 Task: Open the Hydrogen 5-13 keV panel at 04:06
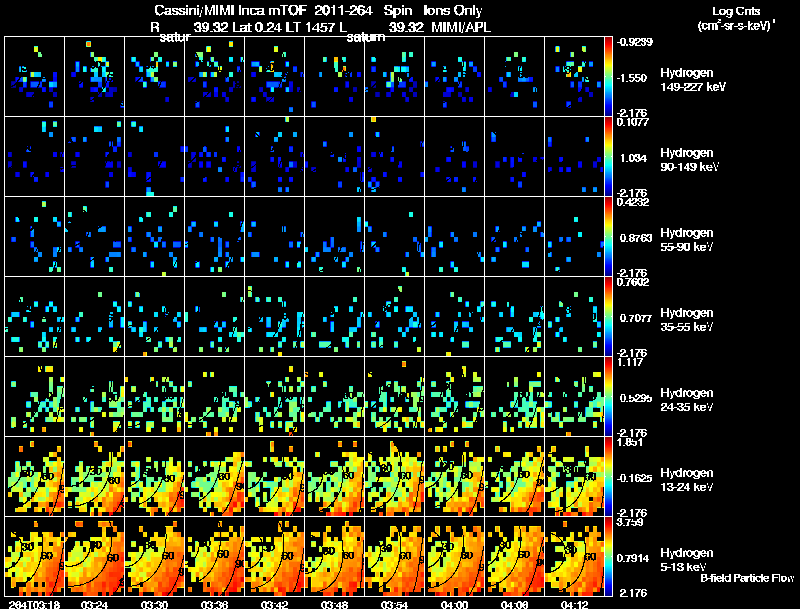coord(514,556)
